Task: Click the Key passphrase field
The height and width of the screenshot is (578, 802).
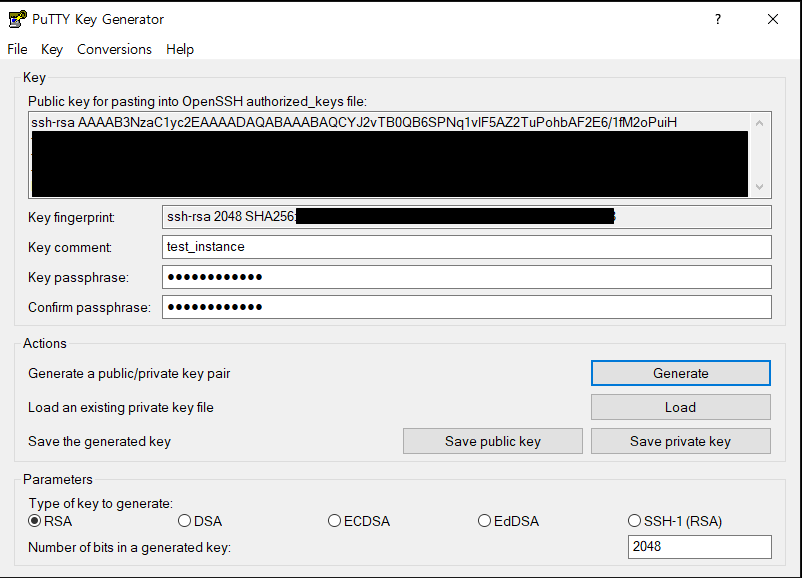Action: click(466, 277)
